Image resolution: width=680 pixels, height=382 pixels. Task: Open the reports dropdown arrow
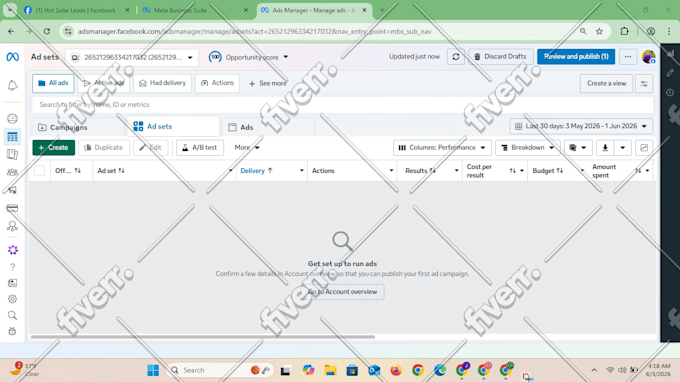pyautogui.click(x=584, y=148)
